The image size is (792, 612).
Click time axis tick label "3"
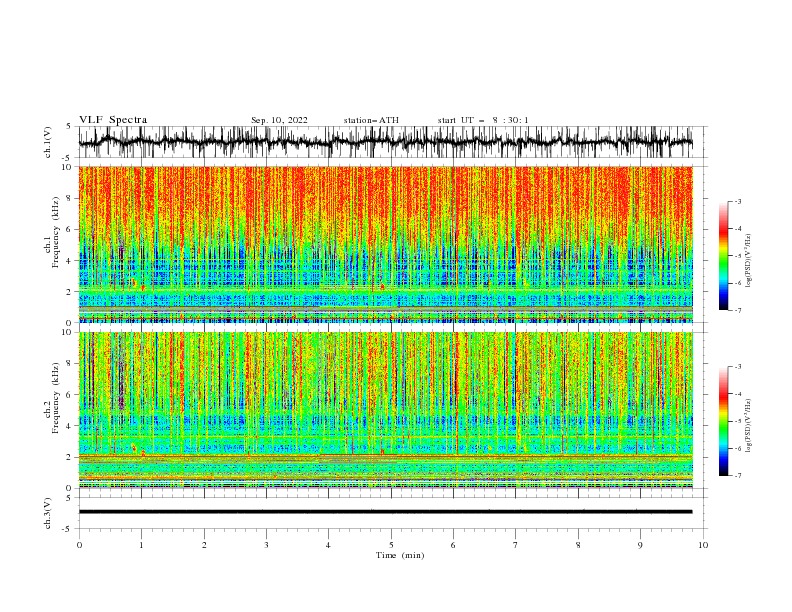[x=266, y=545]
